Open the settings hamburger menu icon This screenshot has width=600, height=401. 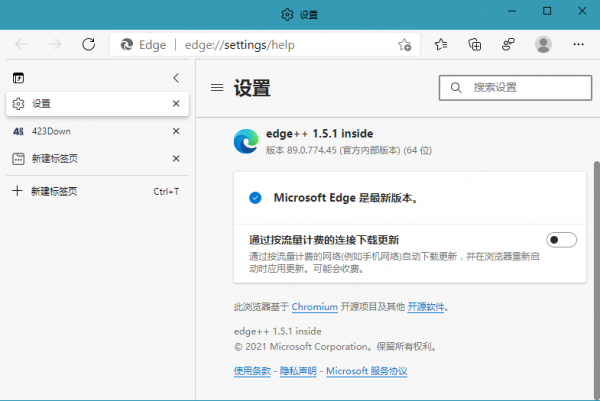click(216, 88)
